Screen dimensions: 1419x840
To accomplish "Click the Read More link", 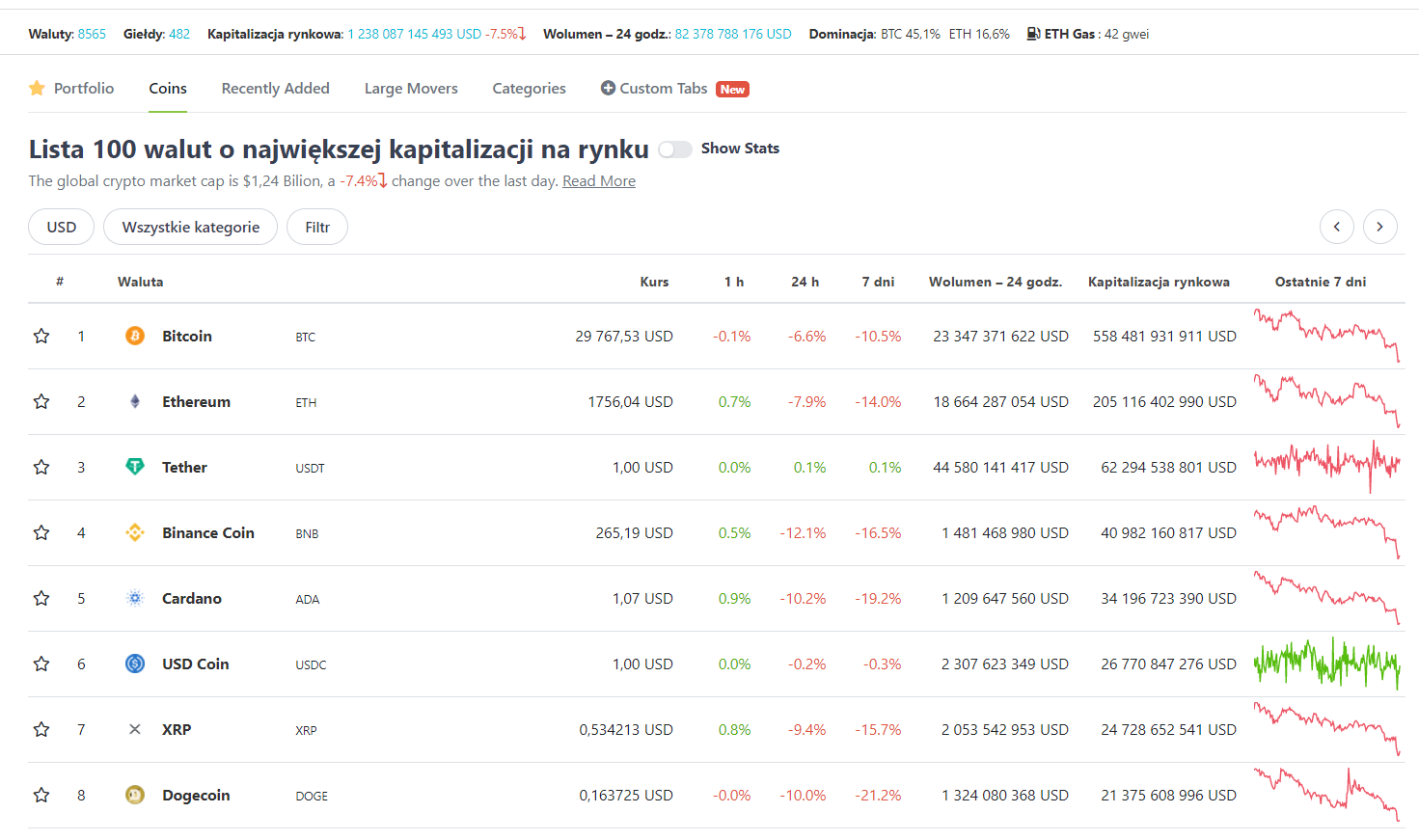I will (599, 180).
